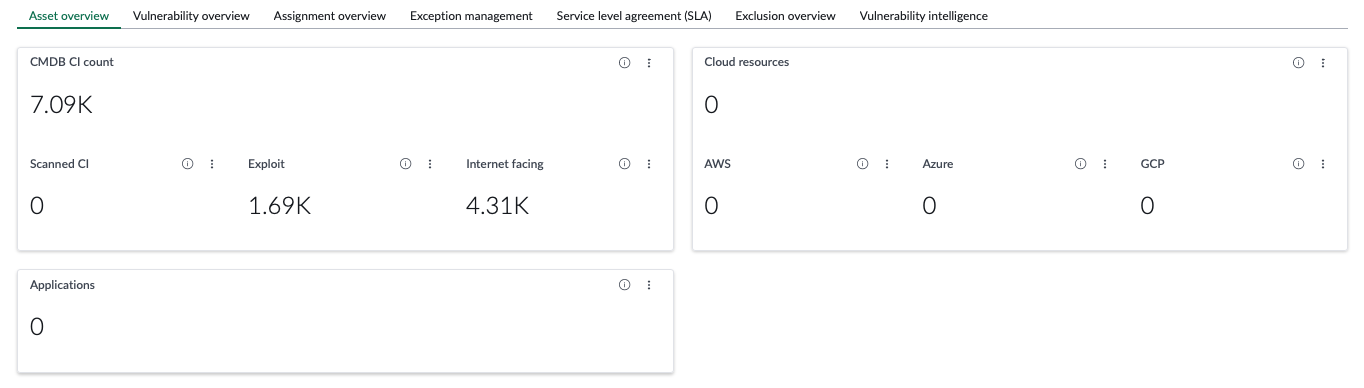1364x388 pixels.
Task: Open Service level agreement (SLA) tab
Action: click(634, 16)
